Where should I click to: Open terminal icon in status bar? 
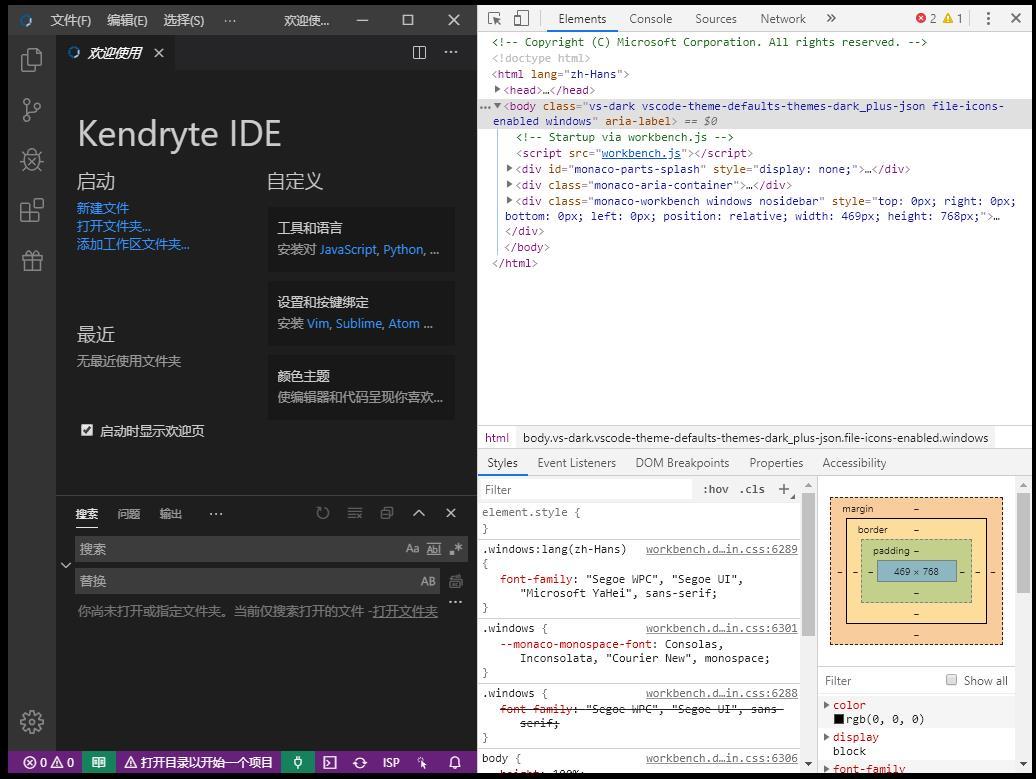tap(330, 762)
